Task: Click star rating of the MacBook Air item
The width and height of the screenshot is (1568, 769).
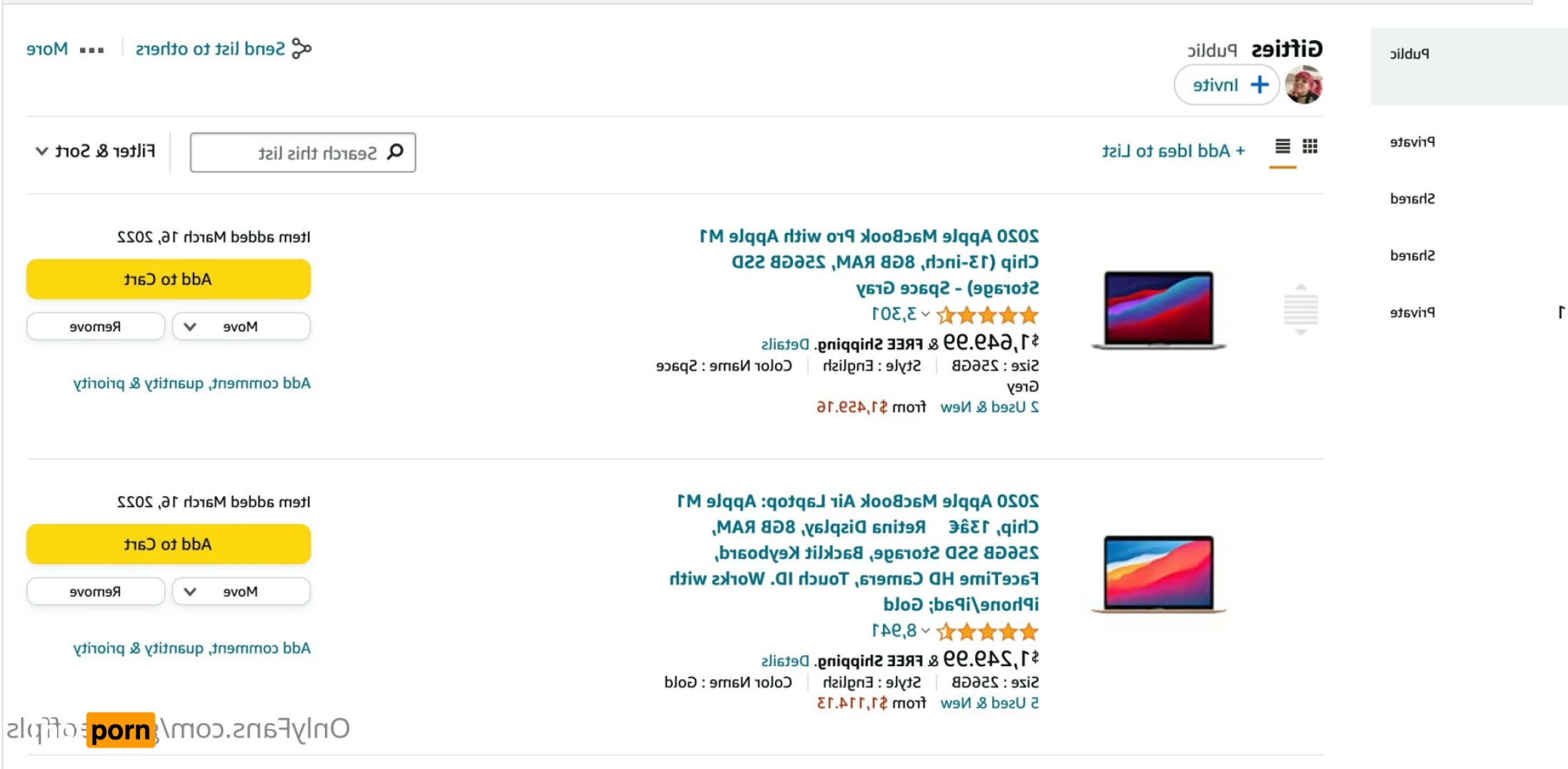Action: coord(987,631)
